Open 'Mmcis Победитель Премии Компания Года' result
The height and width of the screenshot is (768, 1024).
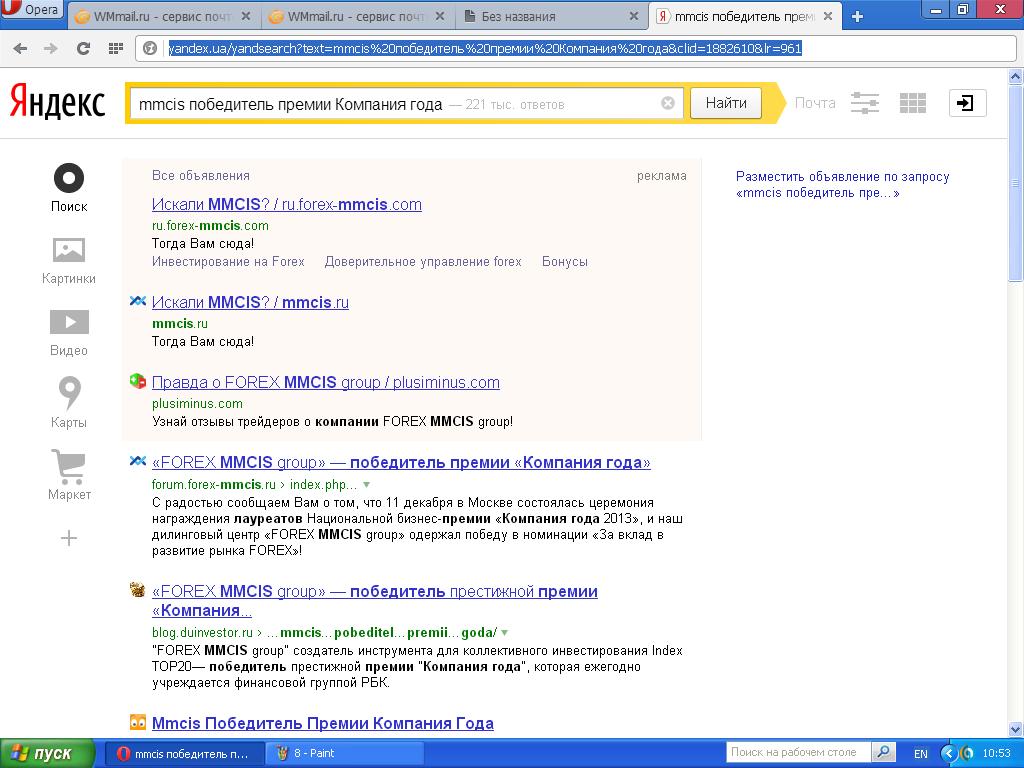click(323, 724)
